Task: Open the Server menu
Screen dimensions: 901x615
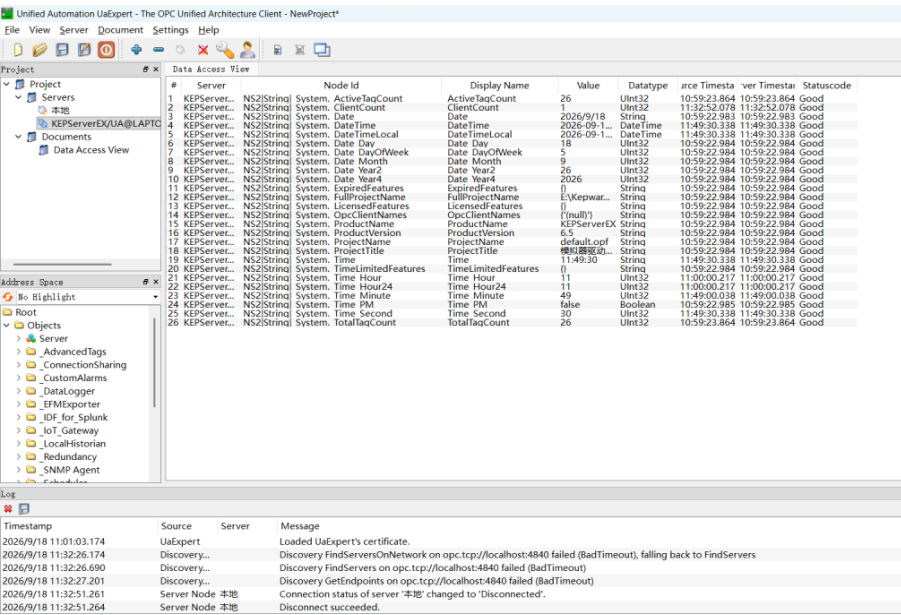Action: click(x=74, y=30)
